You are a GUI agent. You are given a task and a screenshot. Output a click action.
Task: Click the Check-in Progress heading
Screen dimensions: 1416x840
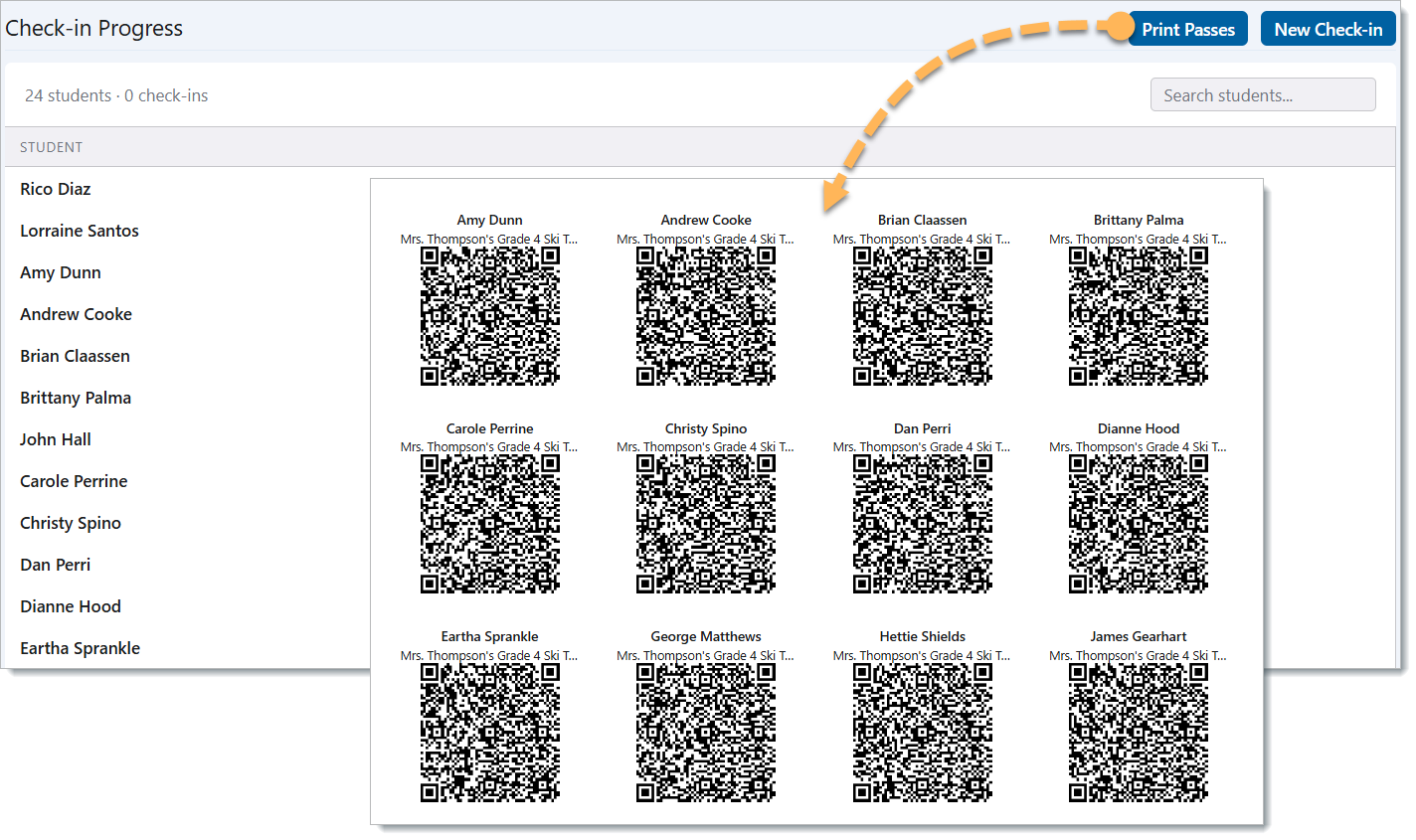94,28
